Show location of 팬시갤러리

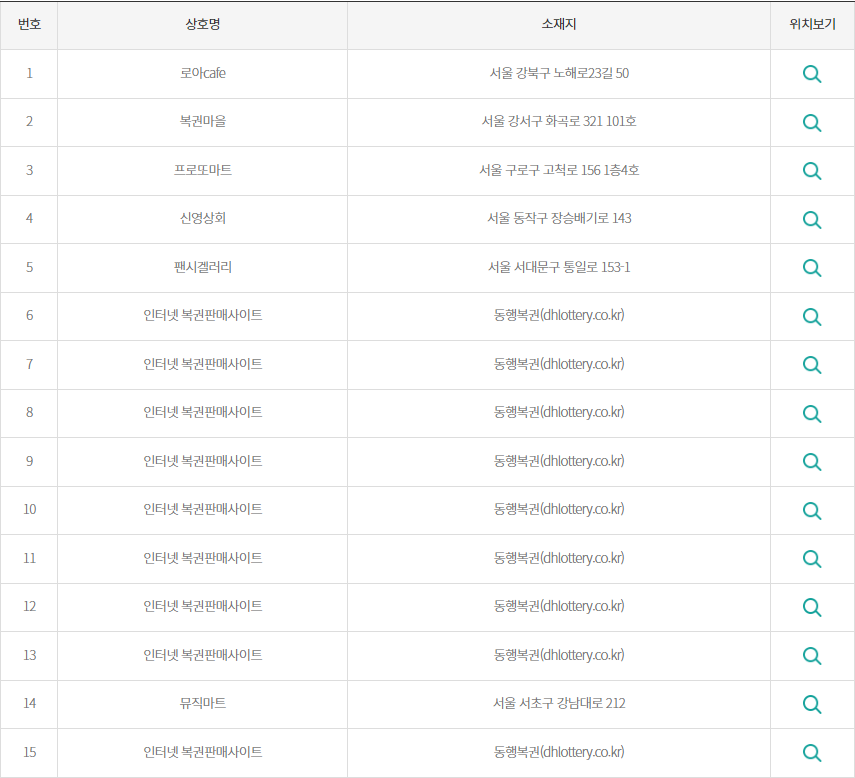[811, 267]
